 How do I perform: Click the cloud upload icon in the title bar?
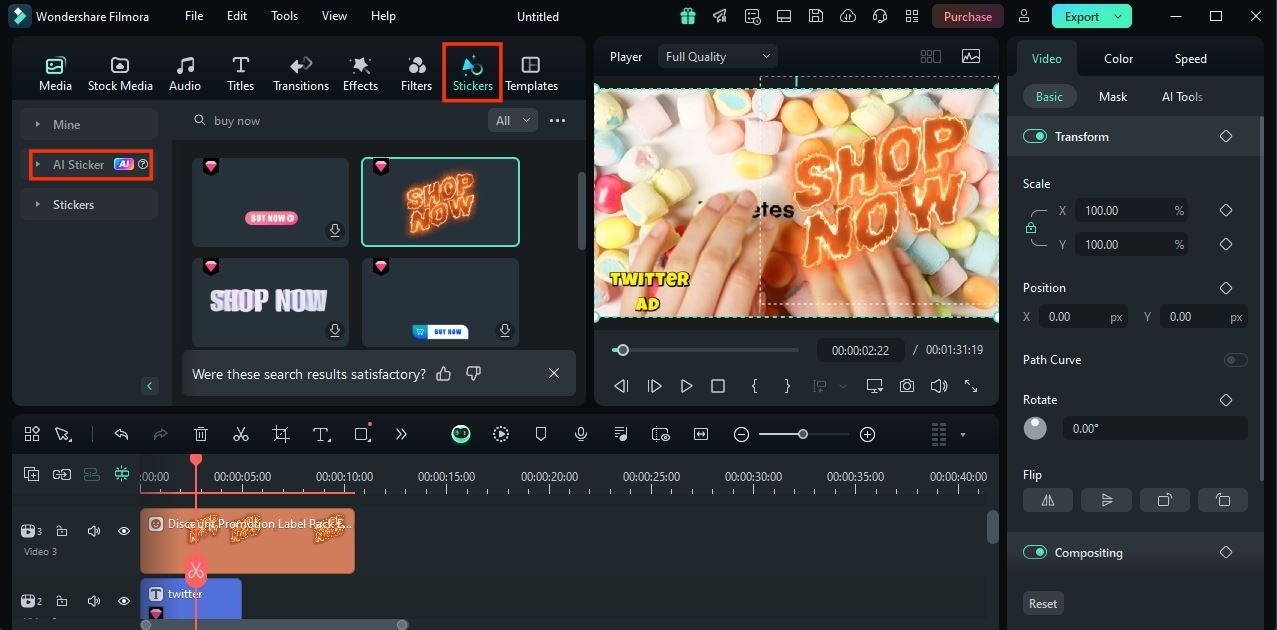(x=848, y=16)
